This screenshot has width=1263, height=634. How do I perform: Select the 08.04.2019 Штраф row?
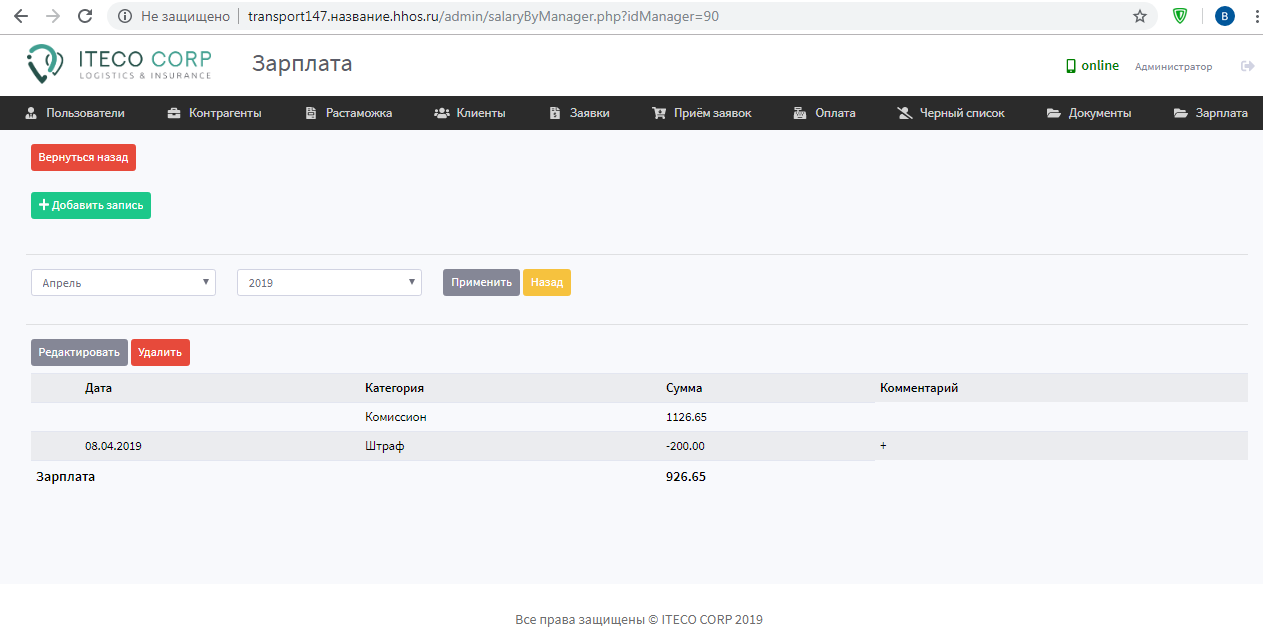(639, 446)
